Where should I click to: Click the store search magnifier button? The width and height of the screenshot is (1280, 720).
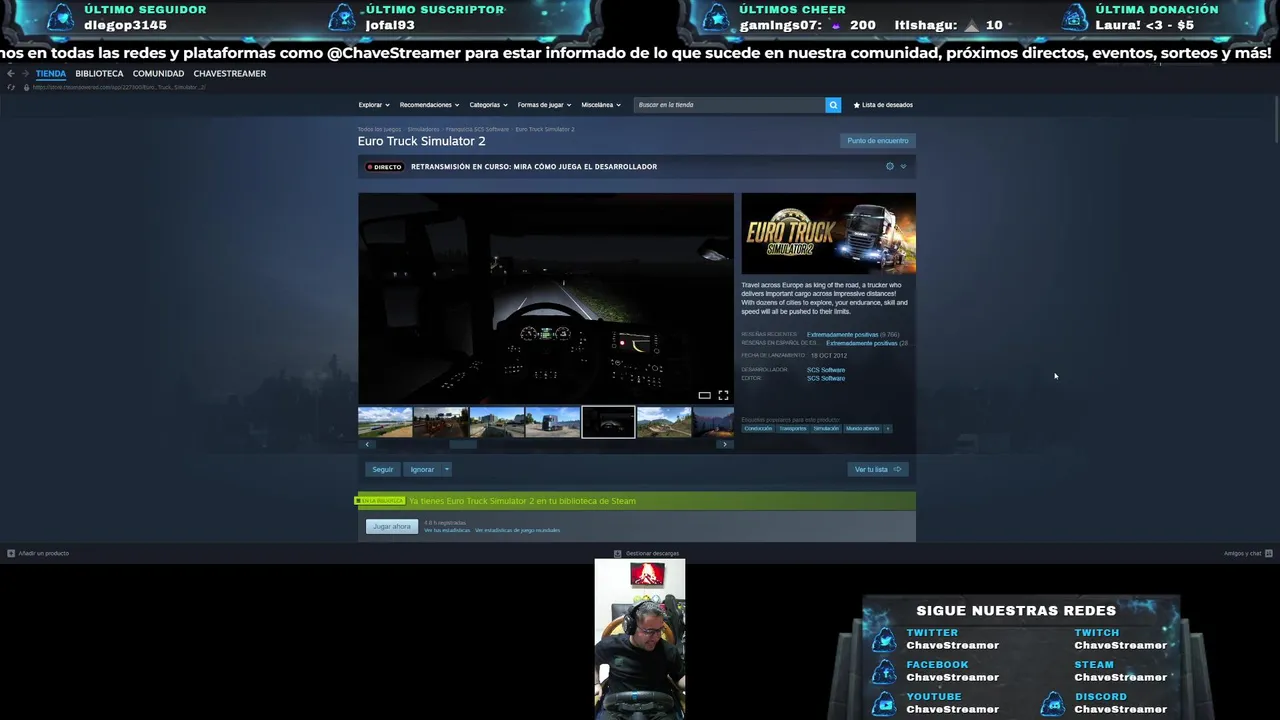click(x=833, y=105)
